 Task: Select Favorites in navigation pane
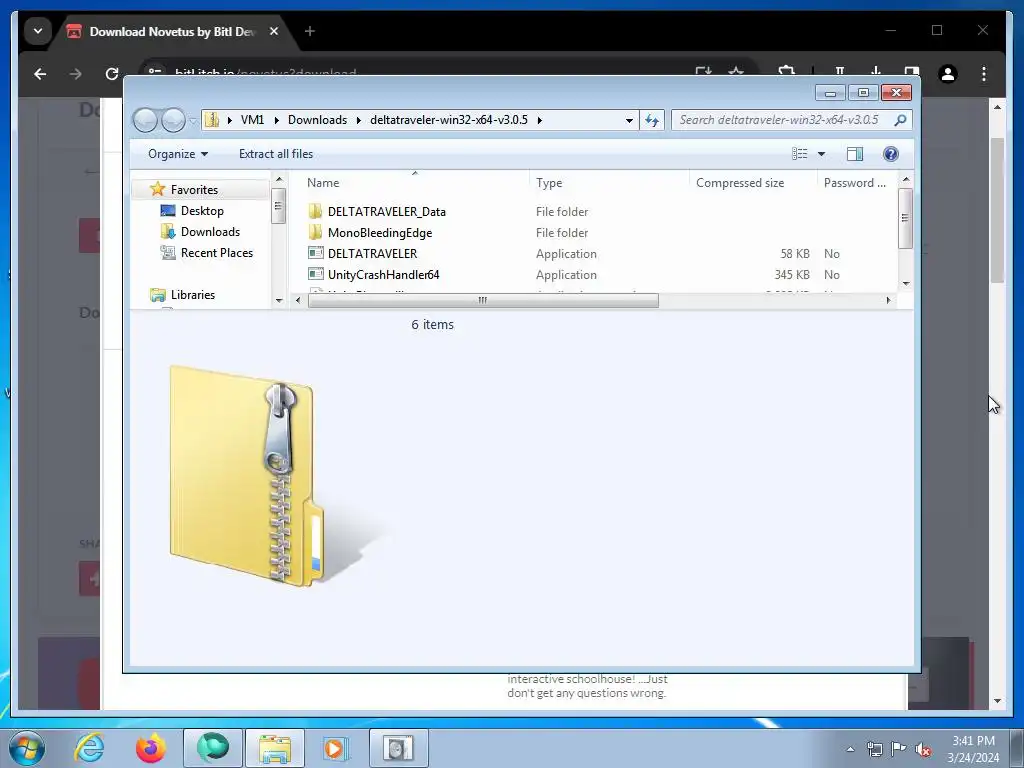click(x=194, y=189)
